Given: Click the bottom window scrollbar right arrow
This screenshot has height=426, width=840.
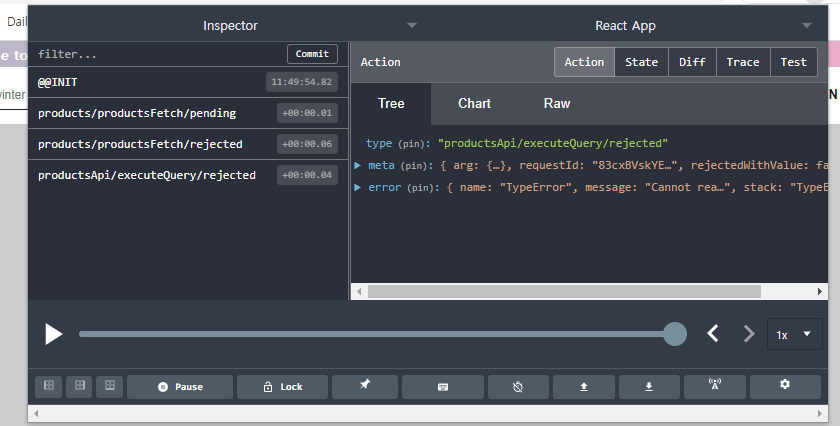Looking at the screenshot, I should [820, 413].
